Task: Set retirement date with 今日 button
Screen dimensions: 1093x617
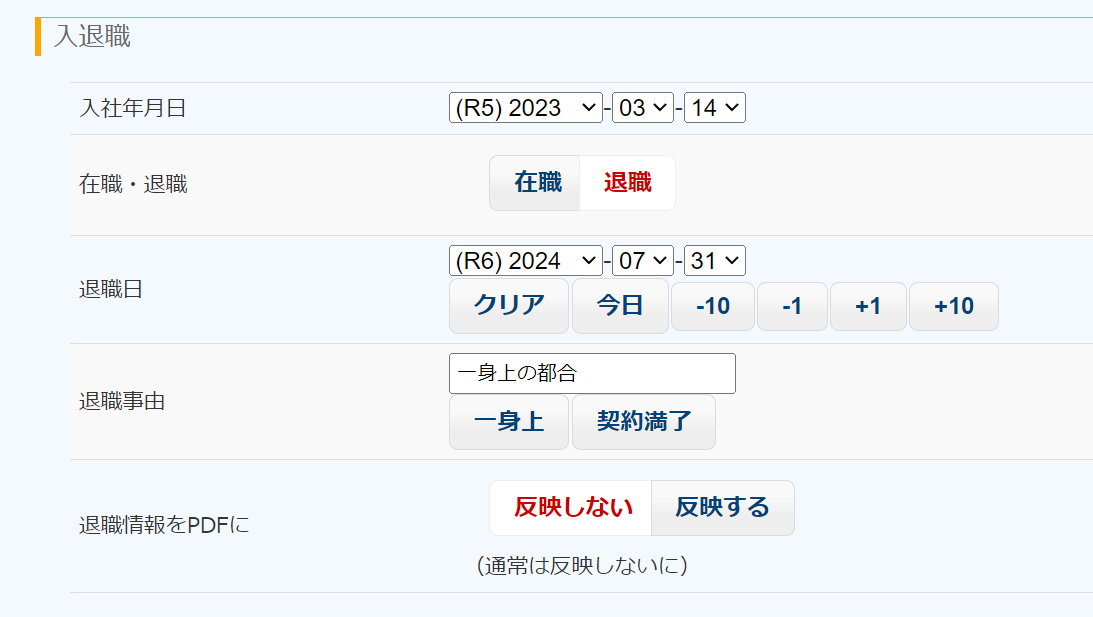Action: 619,306
